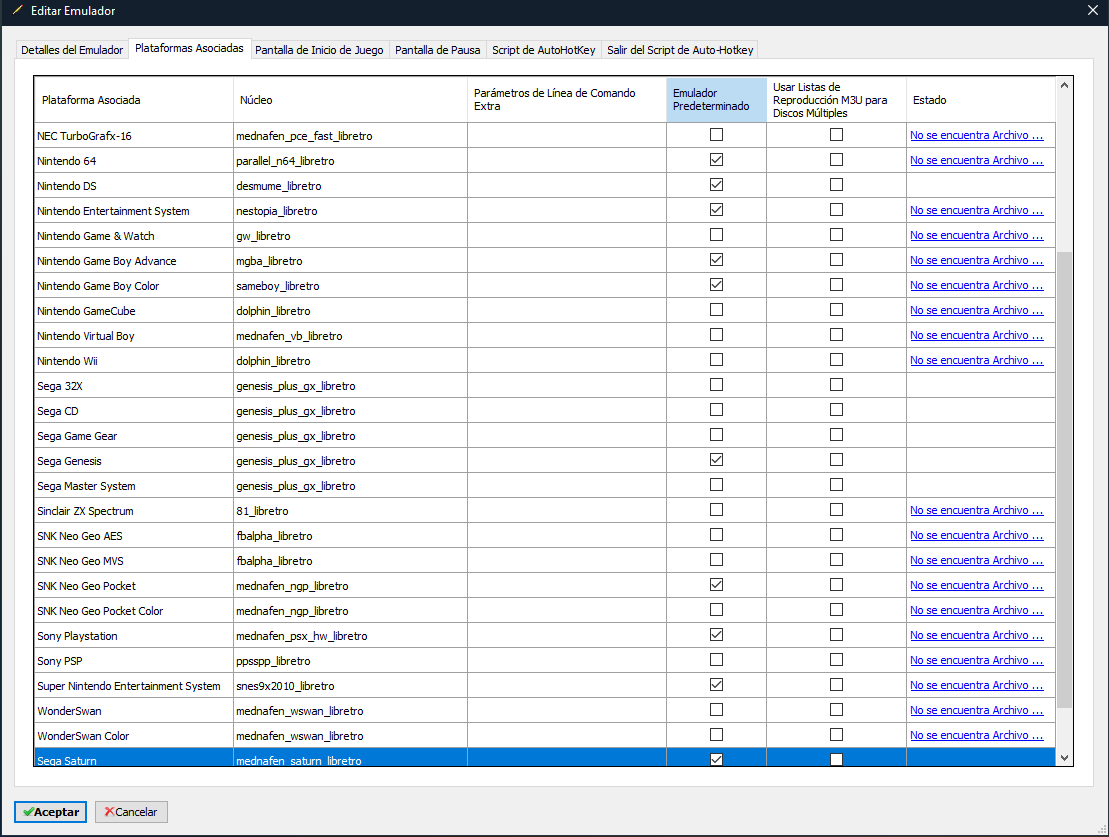Close the Editar Emulador window
Image resolution: width=1109 pixels, height=837 pixels.
pos(1093,10)
